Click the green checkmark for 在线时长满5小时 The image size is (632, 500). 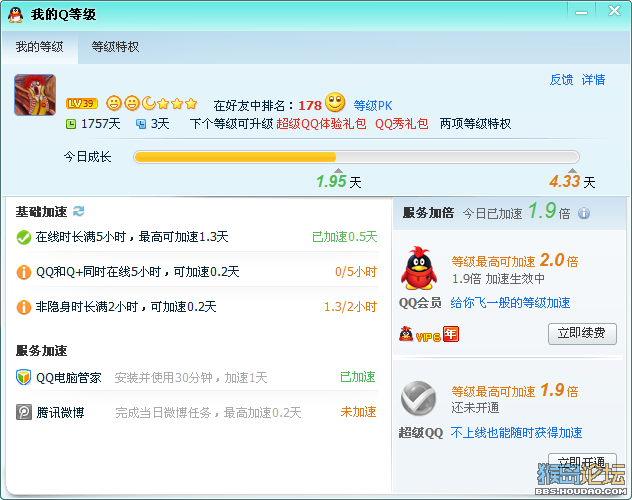click(x=24, y=237)
